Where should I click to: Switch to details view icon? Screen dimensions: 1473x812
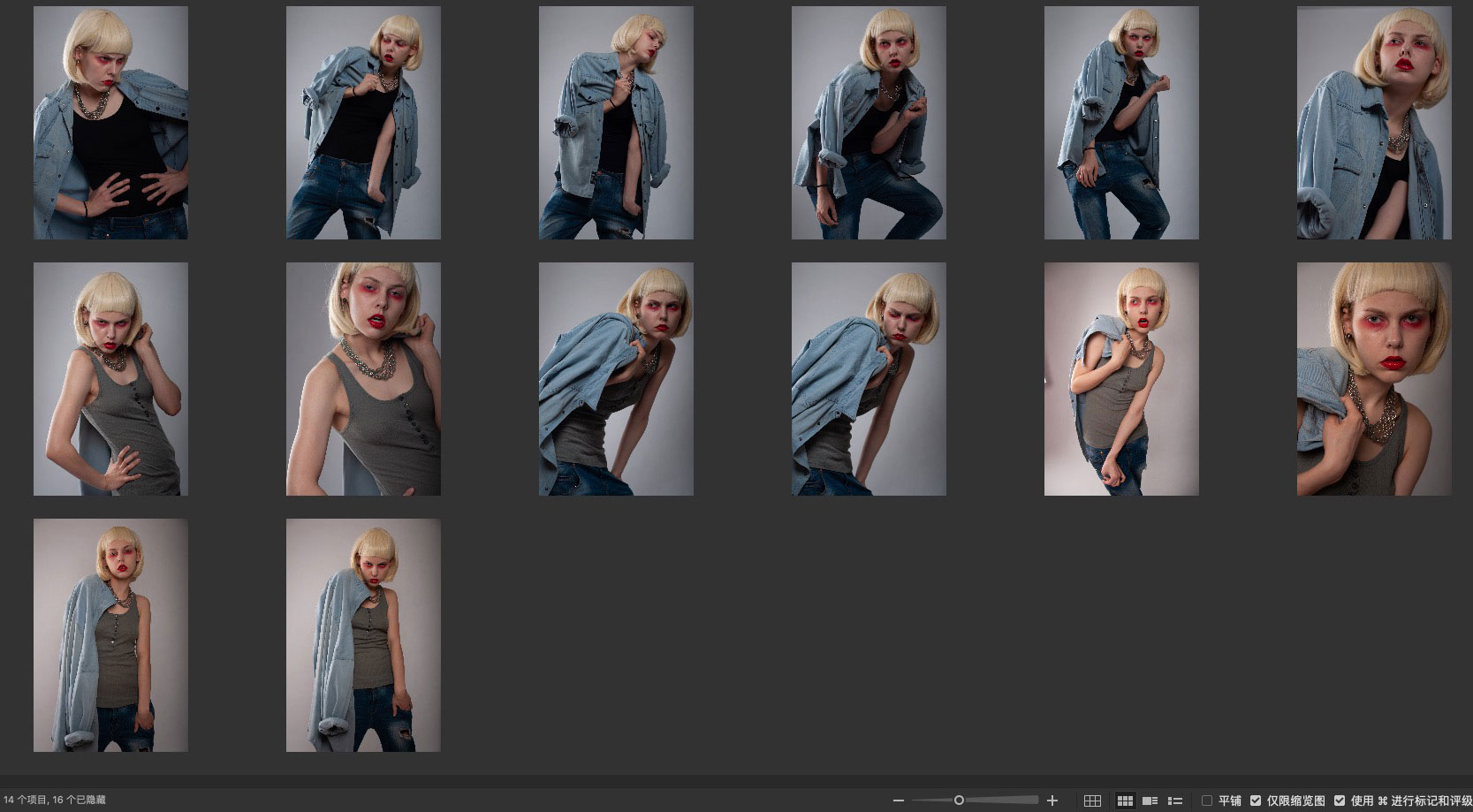1150,801
